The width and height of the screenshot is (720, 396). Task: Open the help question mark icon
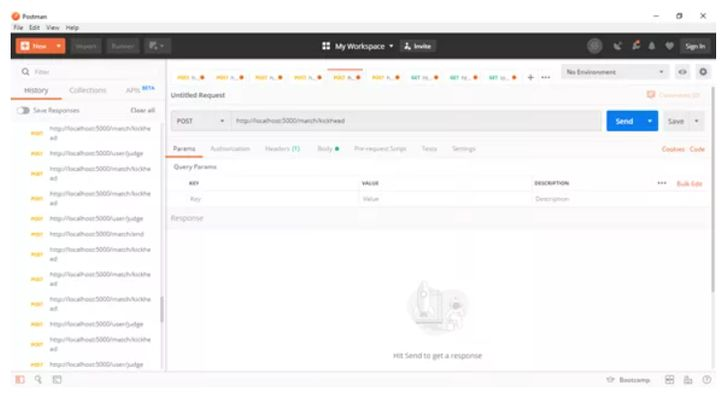tap(707, 379)
